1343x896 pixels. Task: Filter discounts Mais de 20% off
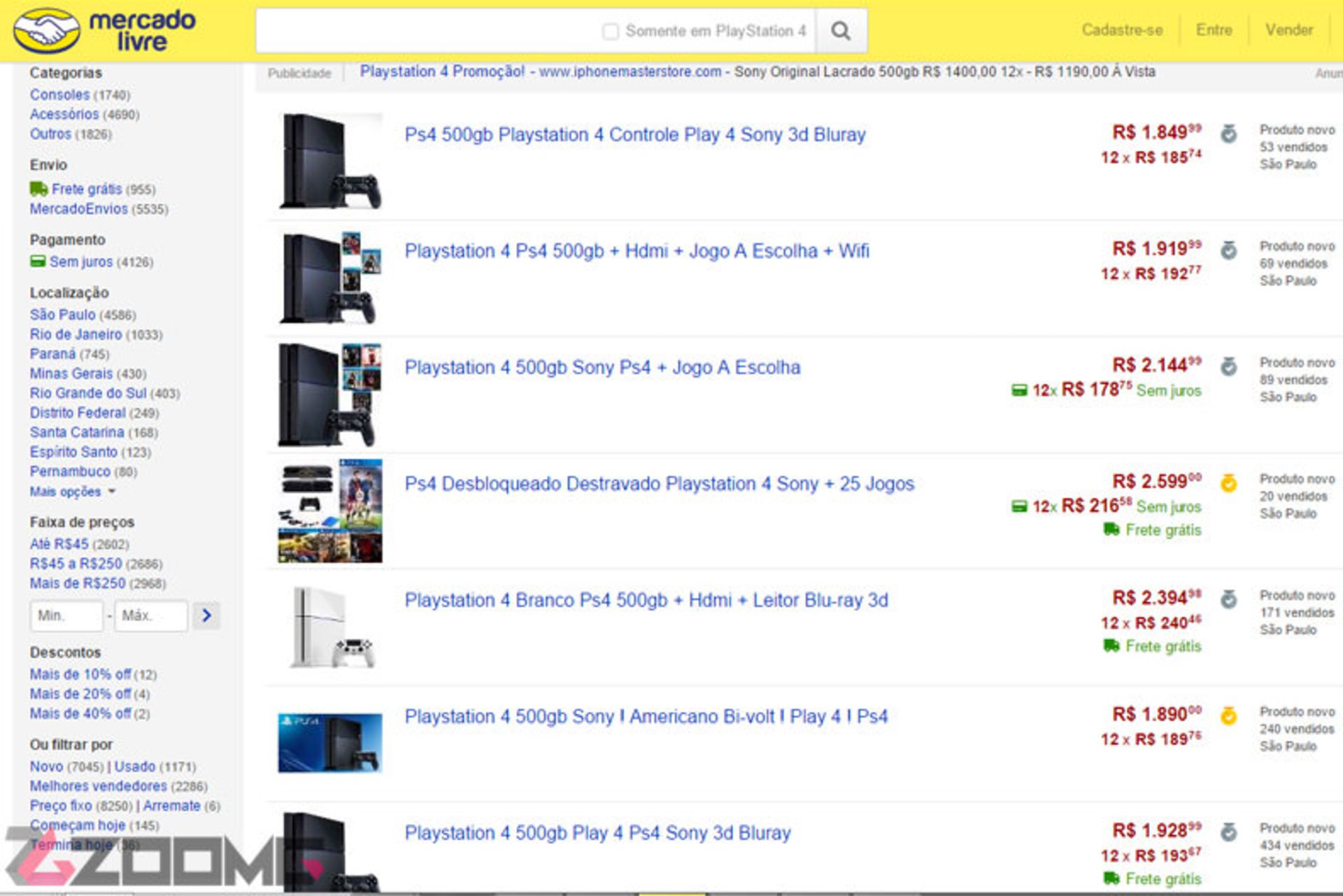pos(80,694)
